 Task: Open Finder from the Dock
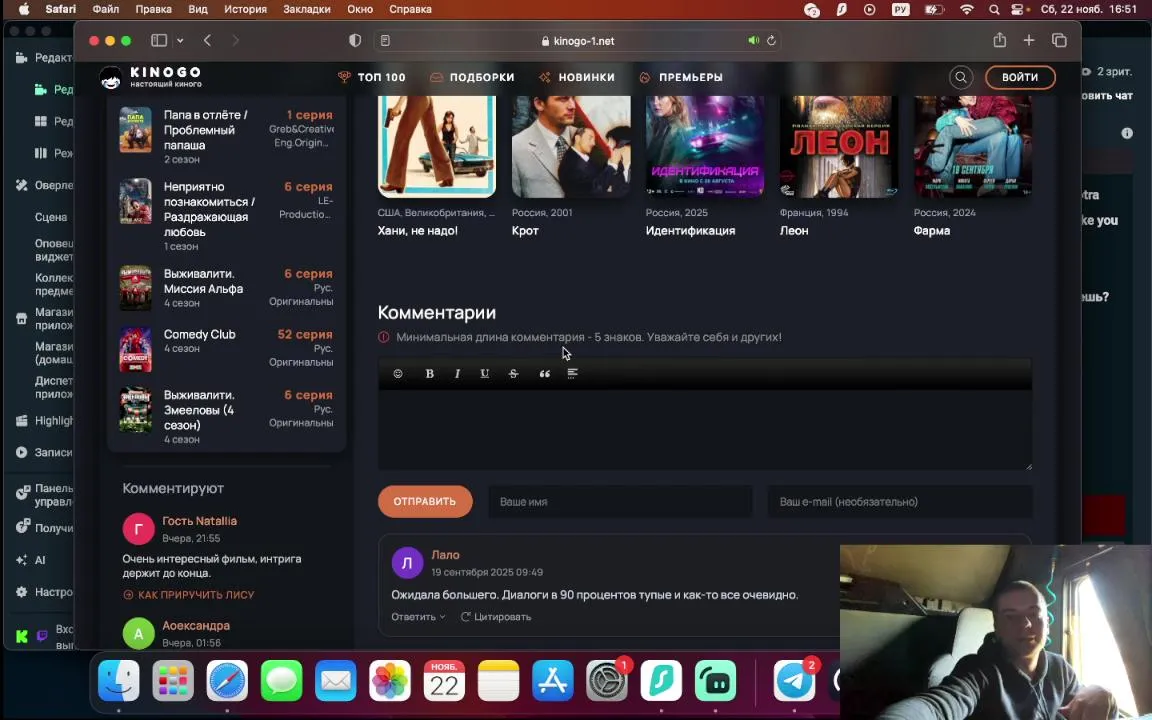pos(118,680)
